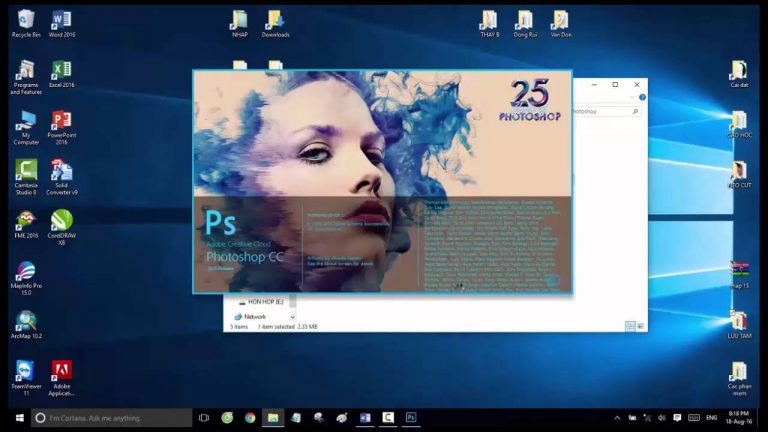Open the Dong Rui desktop folder
Image resolution: width=768 pixels, height=432 pixels.
(525, 24)
